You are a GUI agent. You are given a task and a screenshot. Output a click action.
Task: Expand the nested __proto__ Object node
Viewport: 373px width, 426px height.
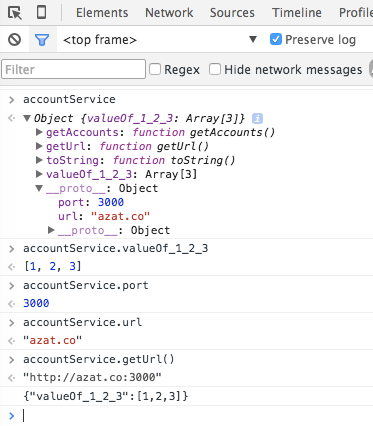[51, 230]
